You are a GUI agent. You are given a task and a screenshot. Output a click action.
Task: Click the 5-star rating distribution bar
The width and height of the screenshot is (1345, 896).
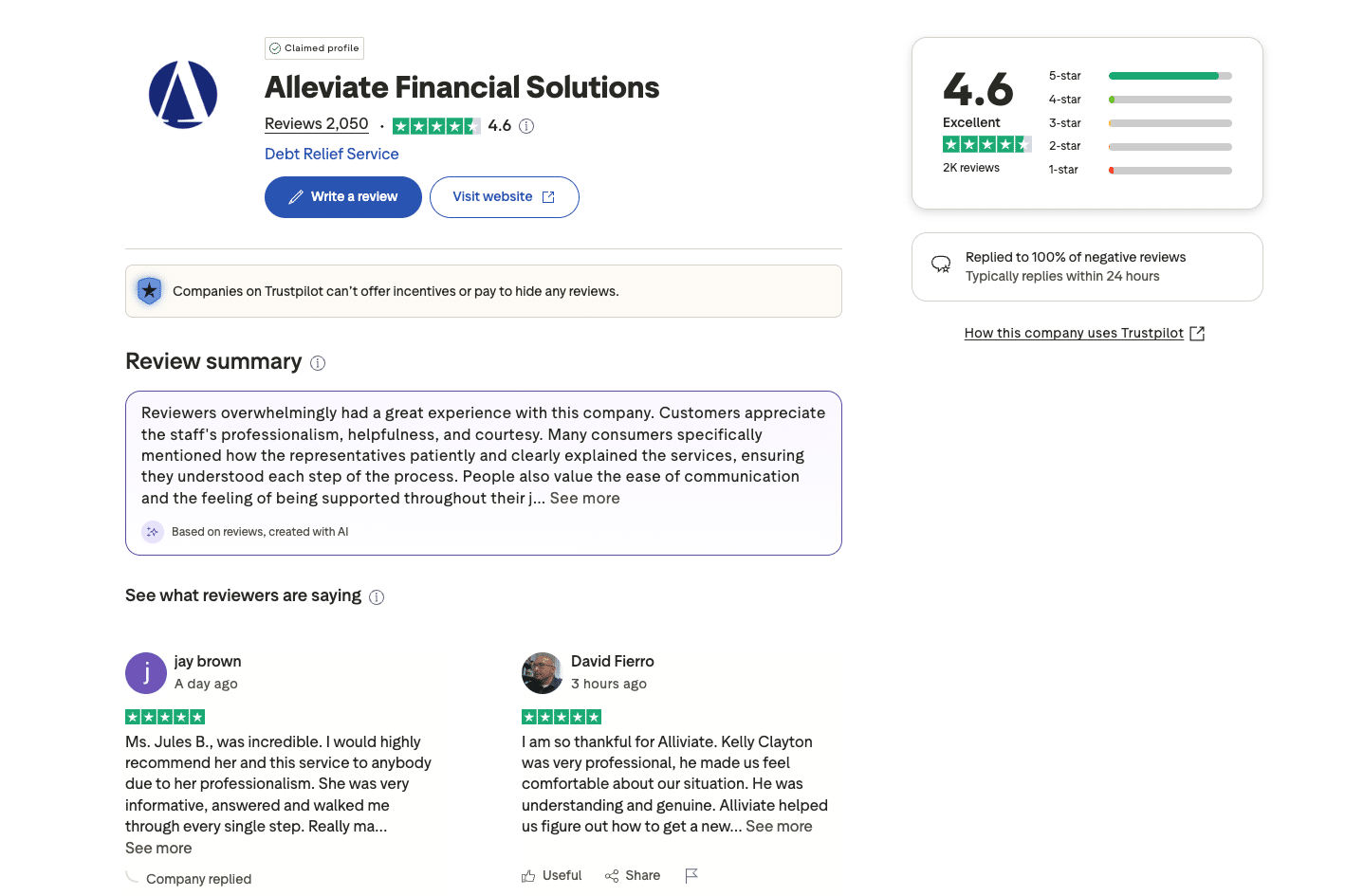pyautogui.click(x=1170, y=75)
